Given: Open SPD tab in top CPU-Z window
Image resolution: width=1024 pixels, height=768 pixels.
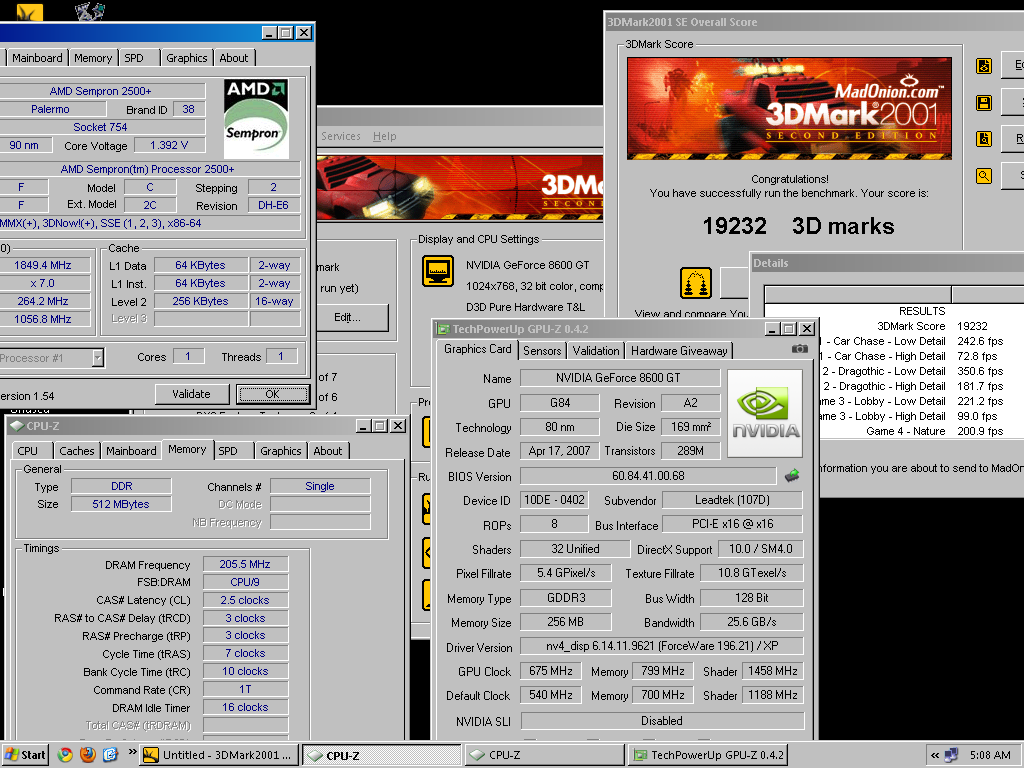Looking at the screenshot, I should (x=134, y=57).
